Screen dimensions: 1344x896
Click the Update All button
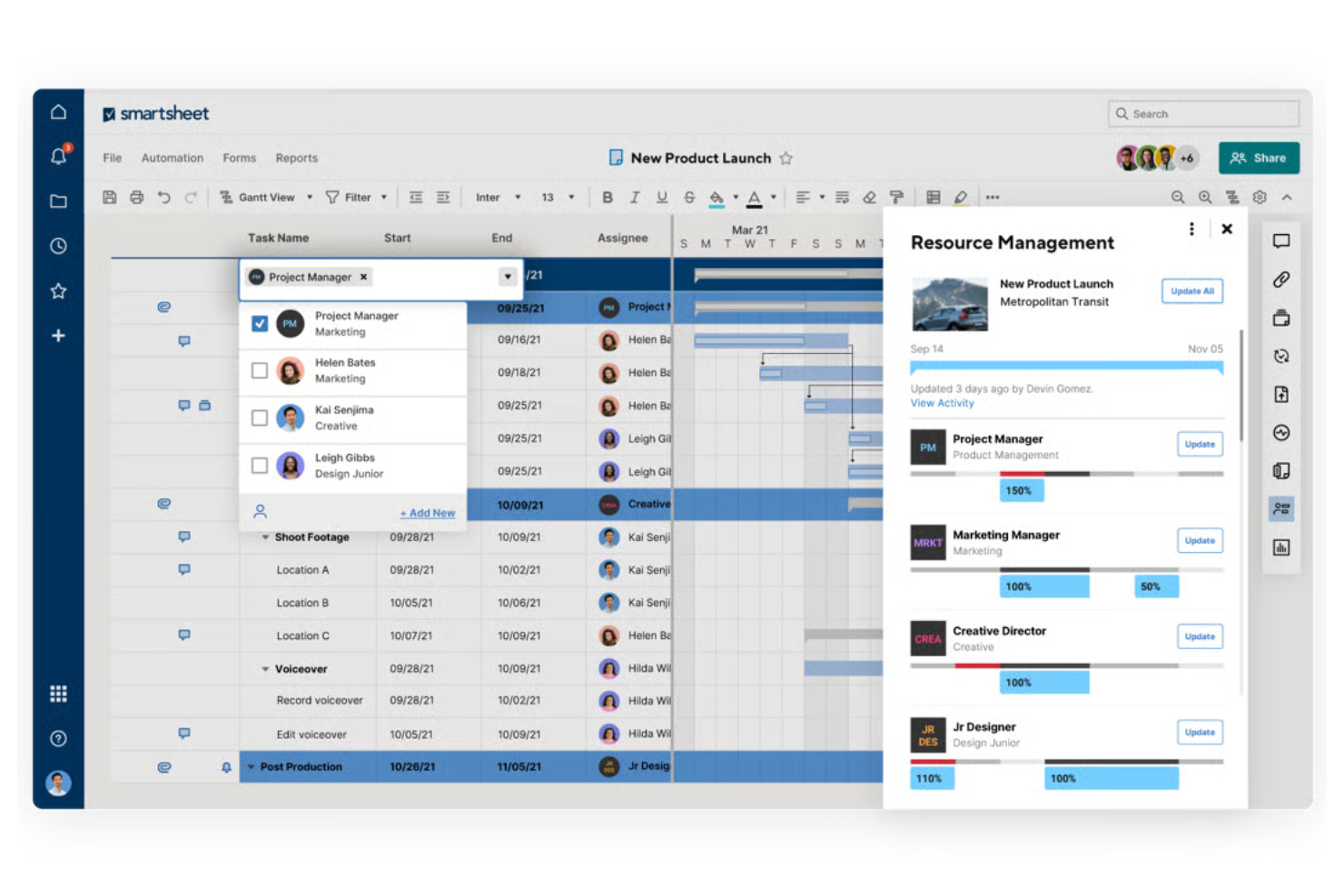[1191, 290]
